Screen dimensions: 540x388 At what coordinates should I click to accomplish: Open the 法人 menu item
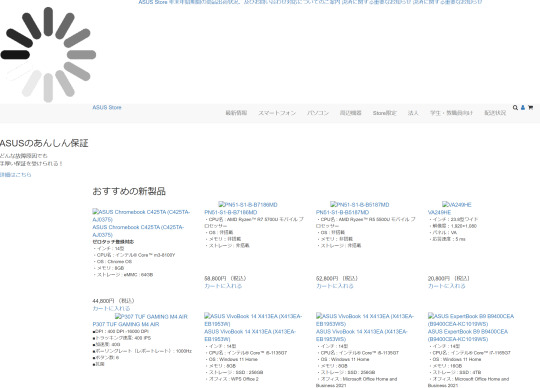click(x=413, y=113)
